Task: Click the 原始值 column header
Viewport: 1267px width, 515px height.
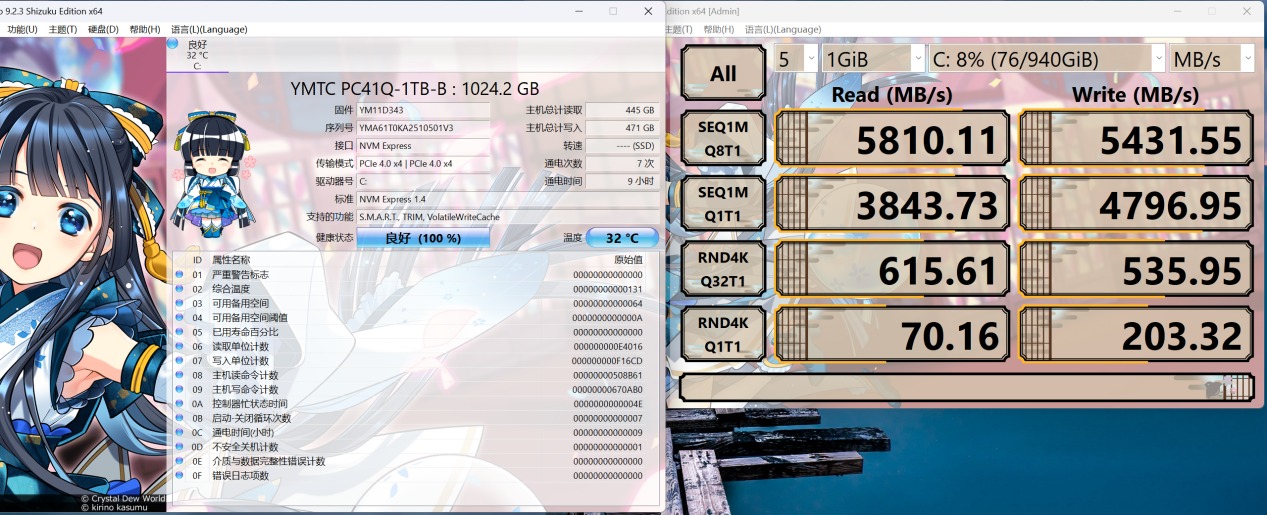Action: [x=628, y=260]
